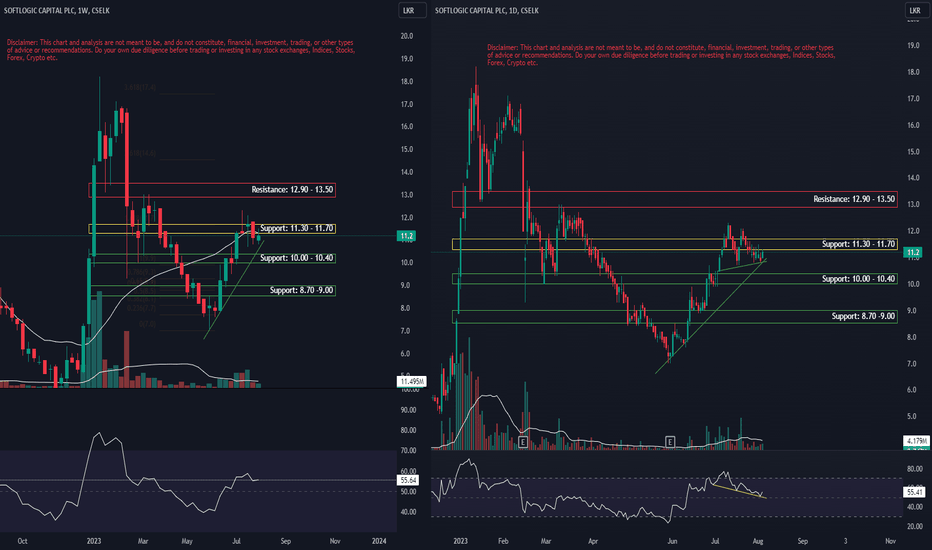The height and width of the screenshot is (550, 932).
Task: Click daily chart Support: 10.00 - 10.40 label
Action: [x=858, y=279]
